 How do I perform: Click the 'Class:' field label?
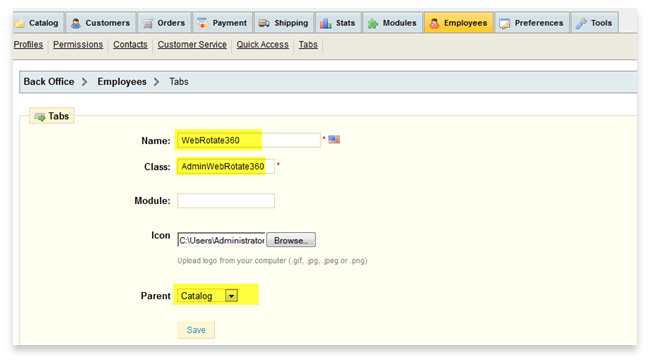tap(157, 167)
